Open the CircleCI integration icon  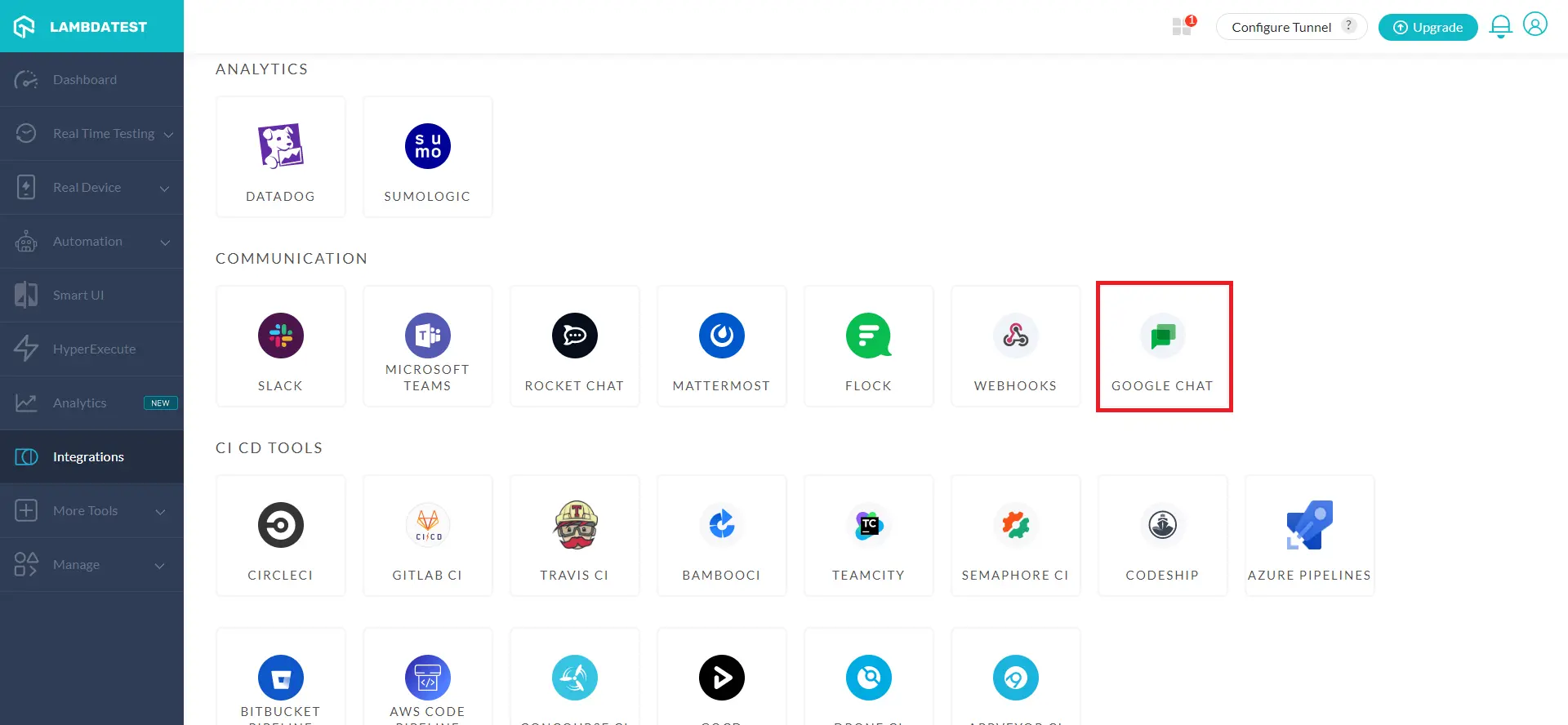(280, 525)
